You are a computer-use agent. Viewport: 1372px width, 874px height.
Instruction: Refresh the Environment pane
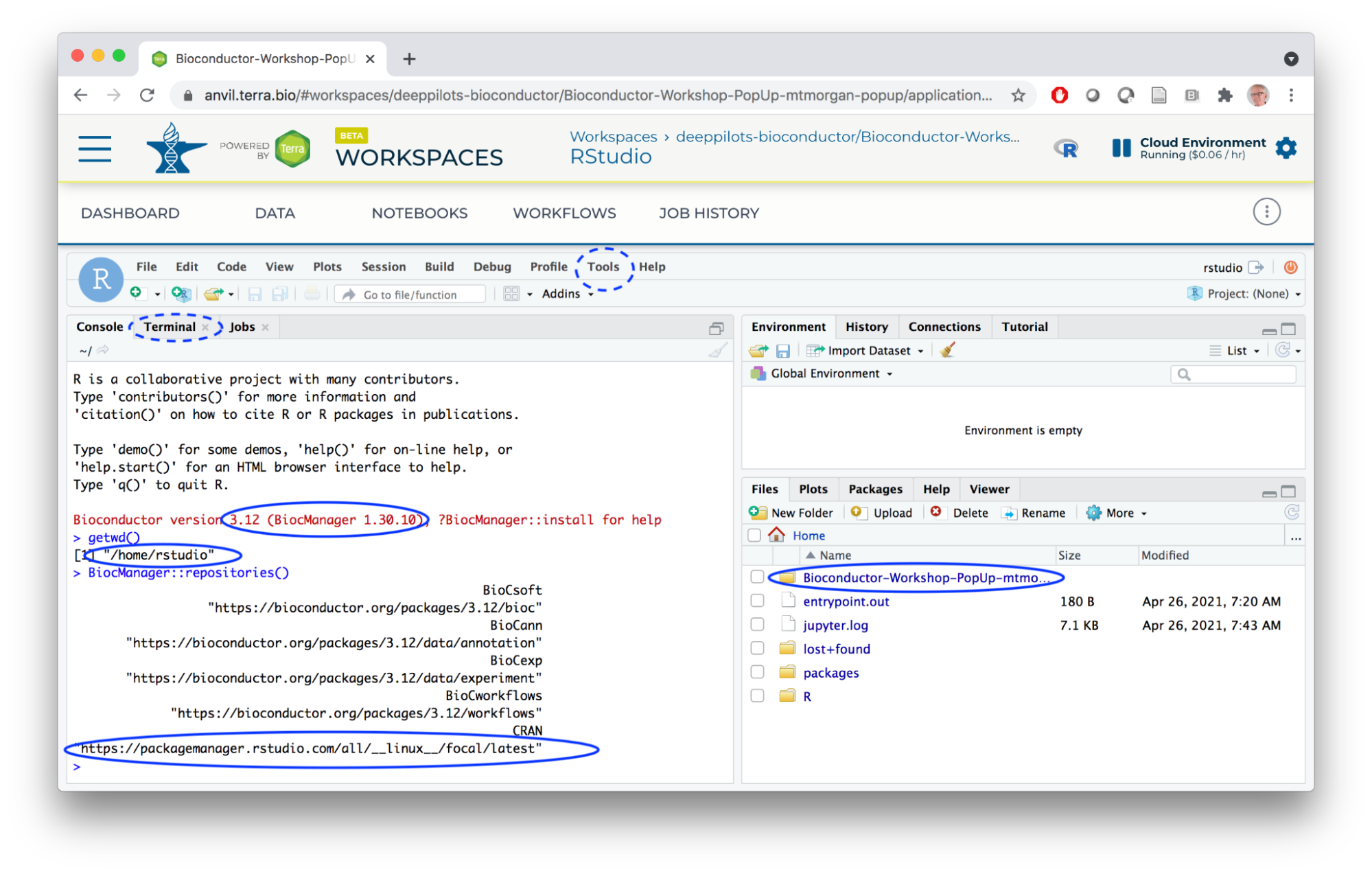point(1283,350)
